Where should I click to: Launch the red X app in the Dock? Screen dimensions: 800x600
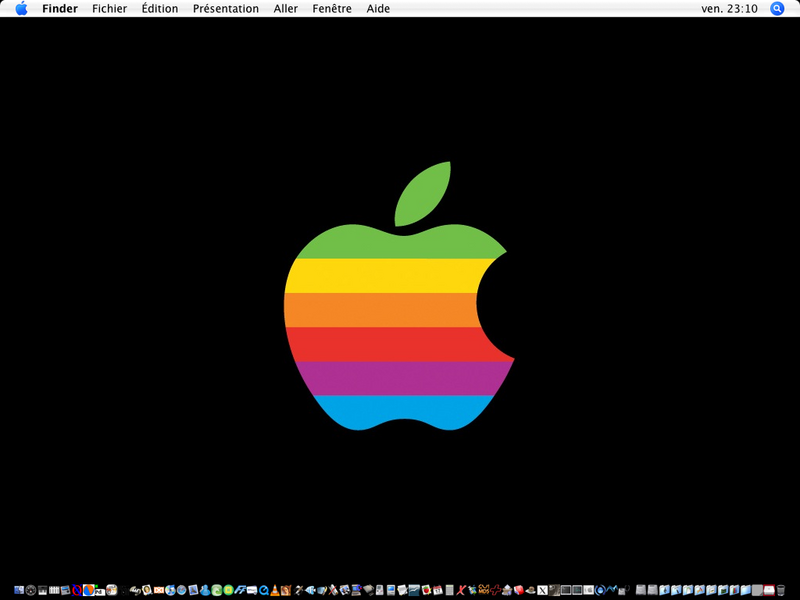point(461,590)
